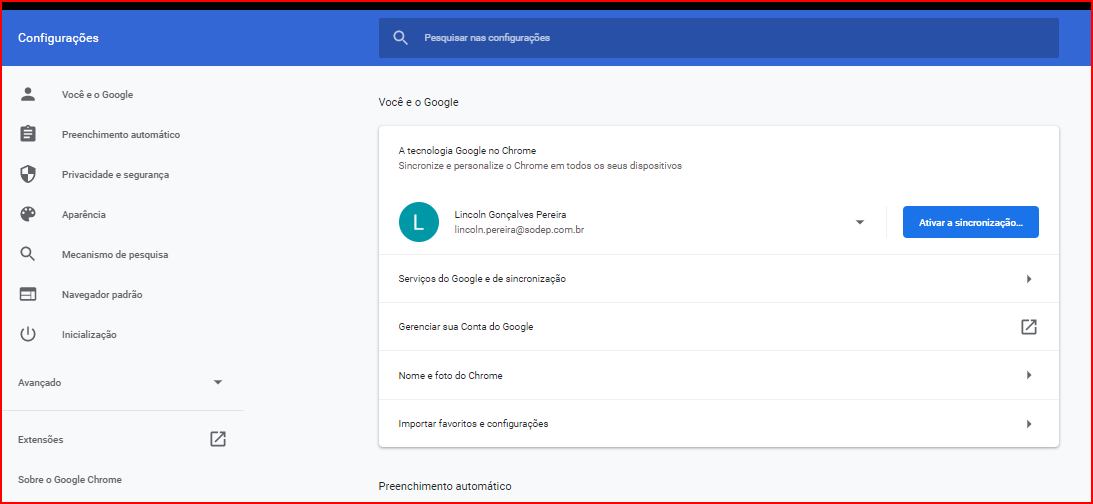Image resolution: width=1093 pixels, height=504 pixels.
Task: Click the Gerenciar sua Conta do Google row
Action: coord(719,326)
